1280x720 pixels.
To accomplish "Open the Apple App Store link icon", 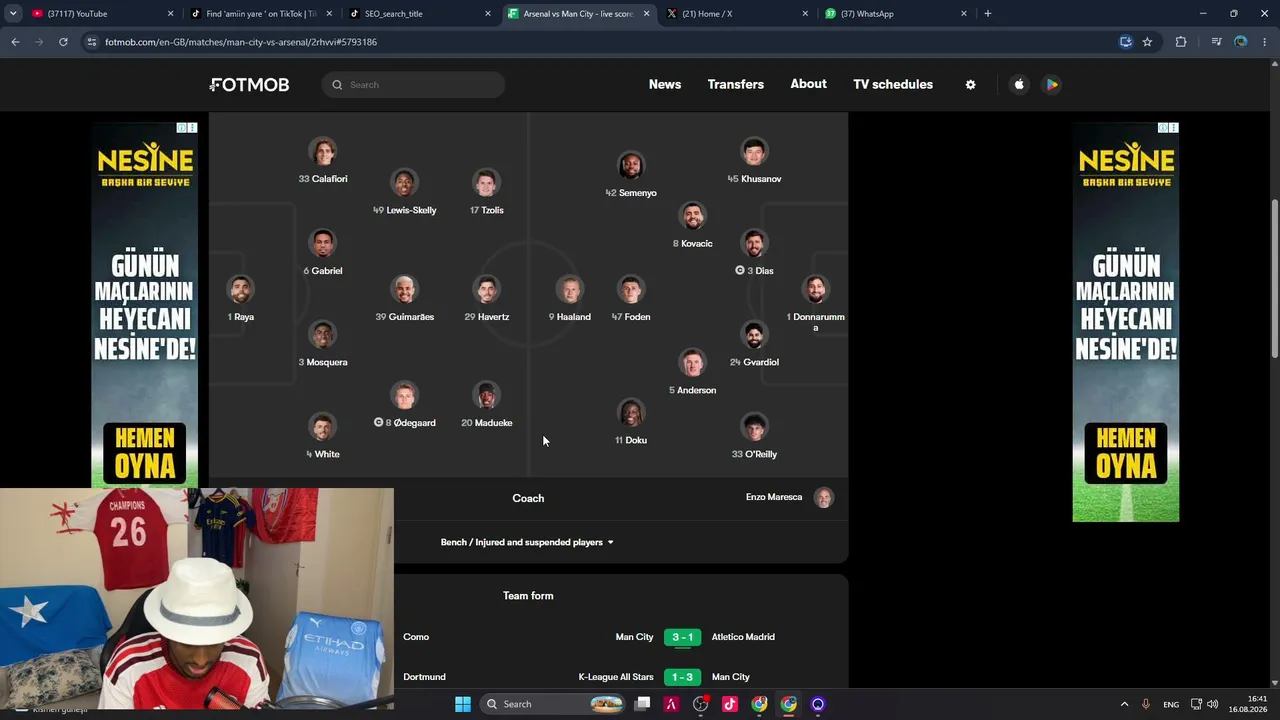I will pyautogui.click(x=1019, y=85).
